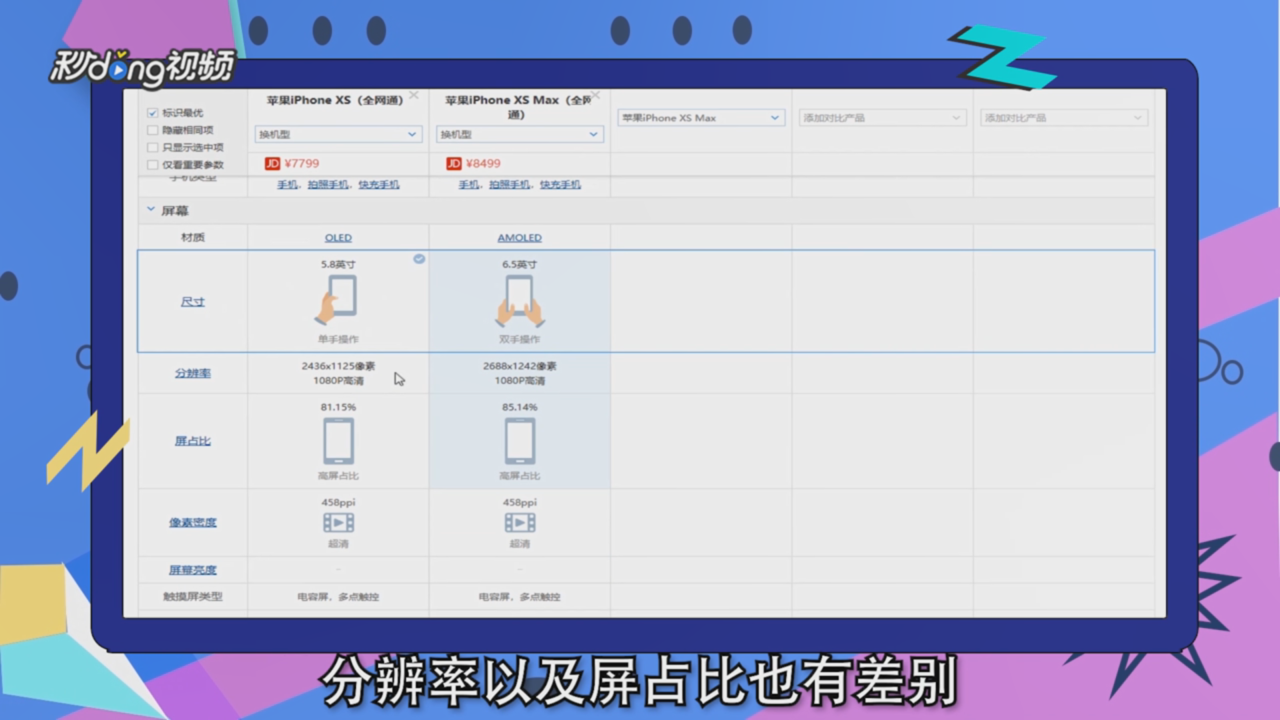Click the iPhone XS title 苹果iPhone XS（全网通）
Screen dimensions: 1280x720
tap(334, 100)
